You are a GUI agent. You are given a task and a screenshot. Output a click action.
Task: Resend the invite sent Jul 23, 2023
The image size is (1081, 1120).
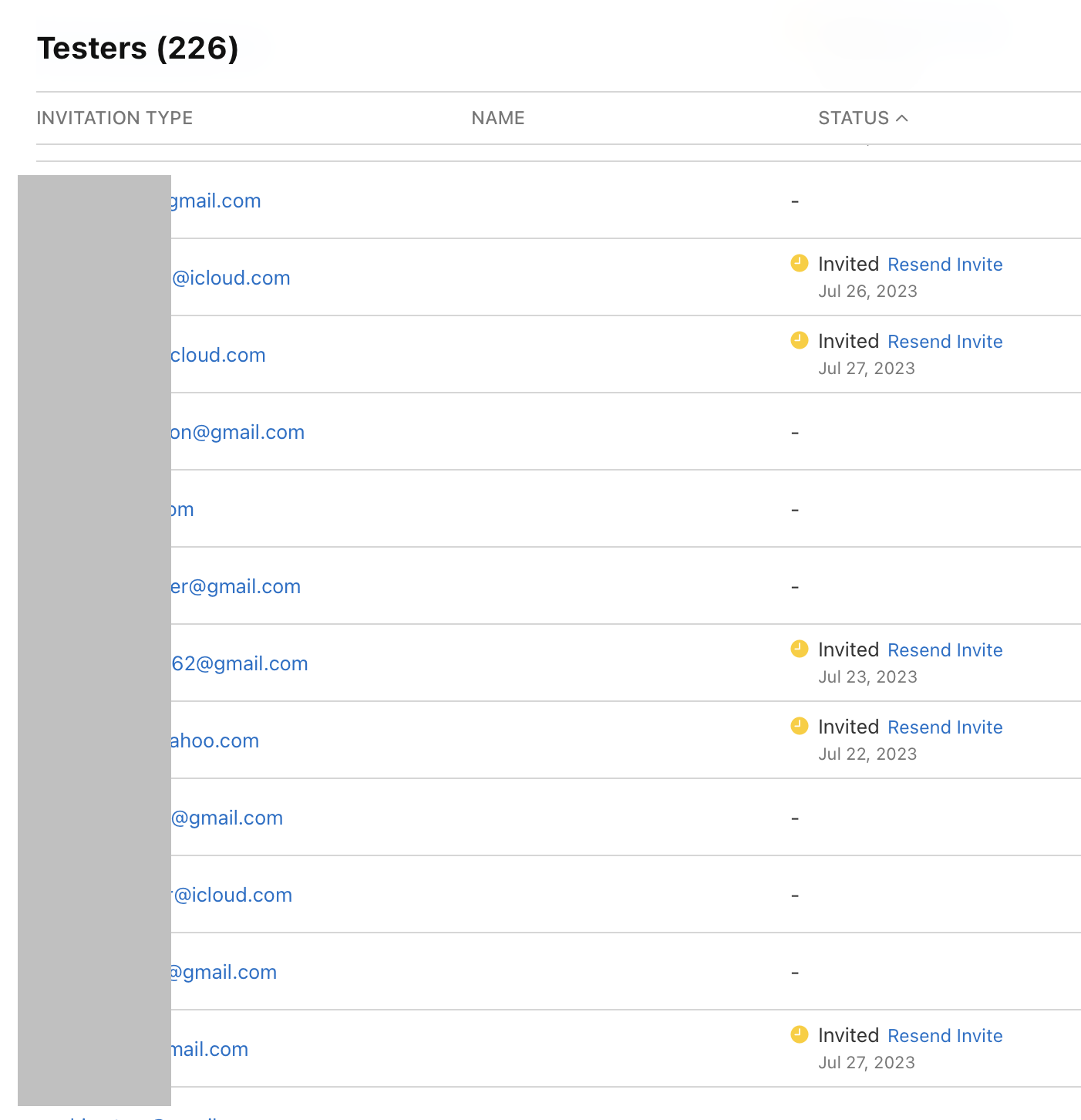point(945,650)
